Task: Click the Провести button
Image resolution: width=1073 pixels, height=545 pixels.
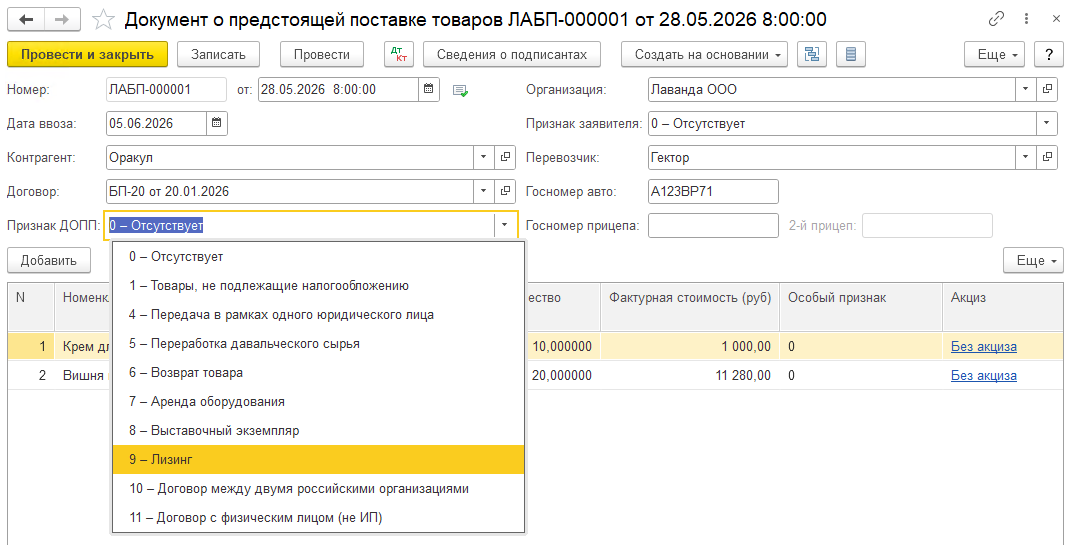Action: 322,55
